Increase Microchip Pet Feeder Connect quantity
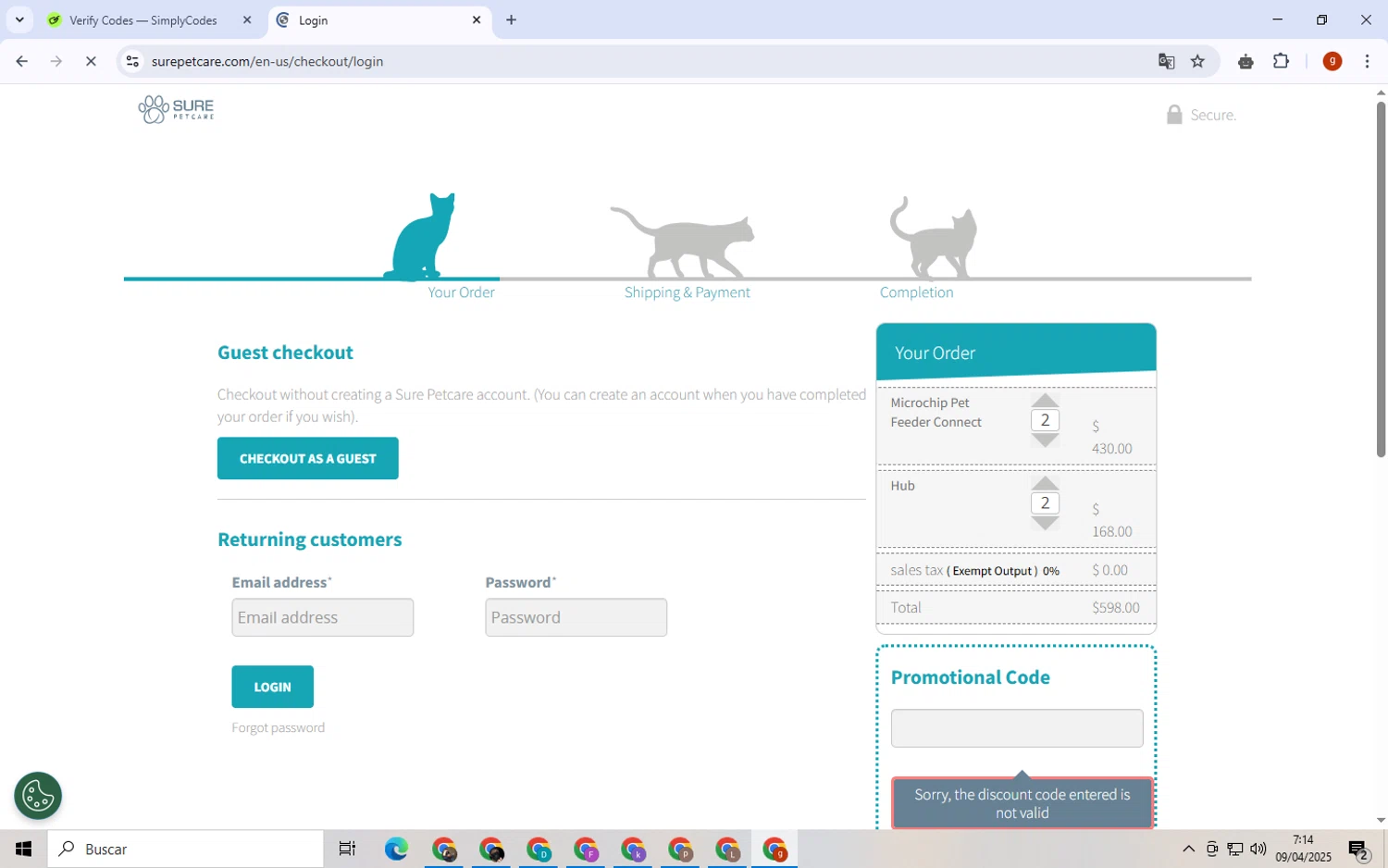 [1045, 400]
